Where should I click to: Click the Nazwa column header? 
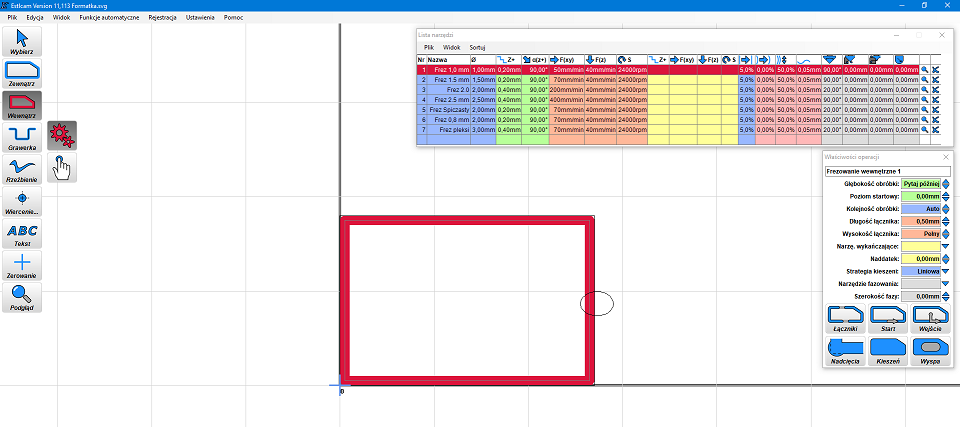pyautogui.click(x=448, y=59)
